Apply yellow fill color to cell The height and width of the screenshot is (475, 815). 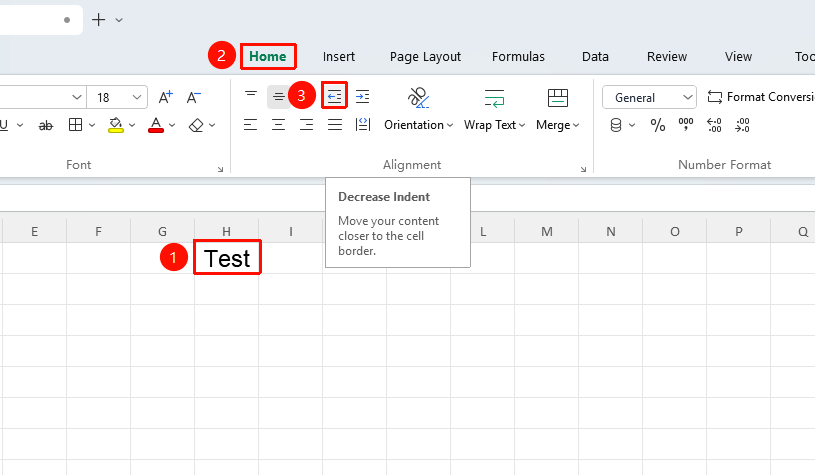point(115,125)
